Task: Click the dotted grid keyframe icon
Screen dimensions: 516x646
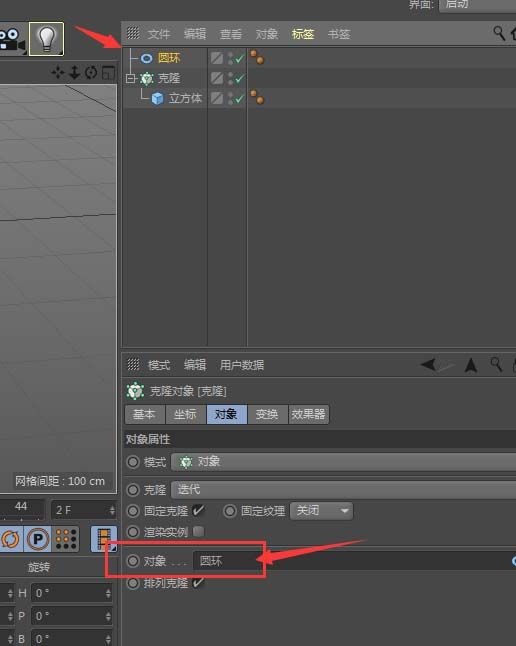Action: point(66,538)
